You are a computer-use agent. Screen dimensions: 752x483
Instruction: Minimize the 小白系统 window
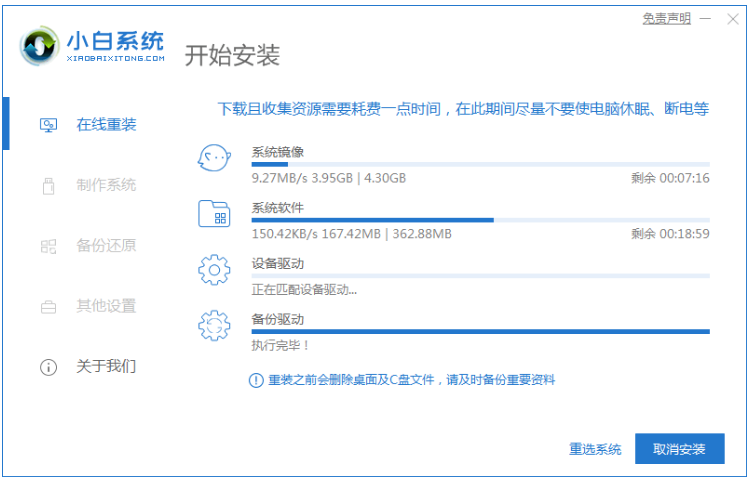tap(705, 19)
